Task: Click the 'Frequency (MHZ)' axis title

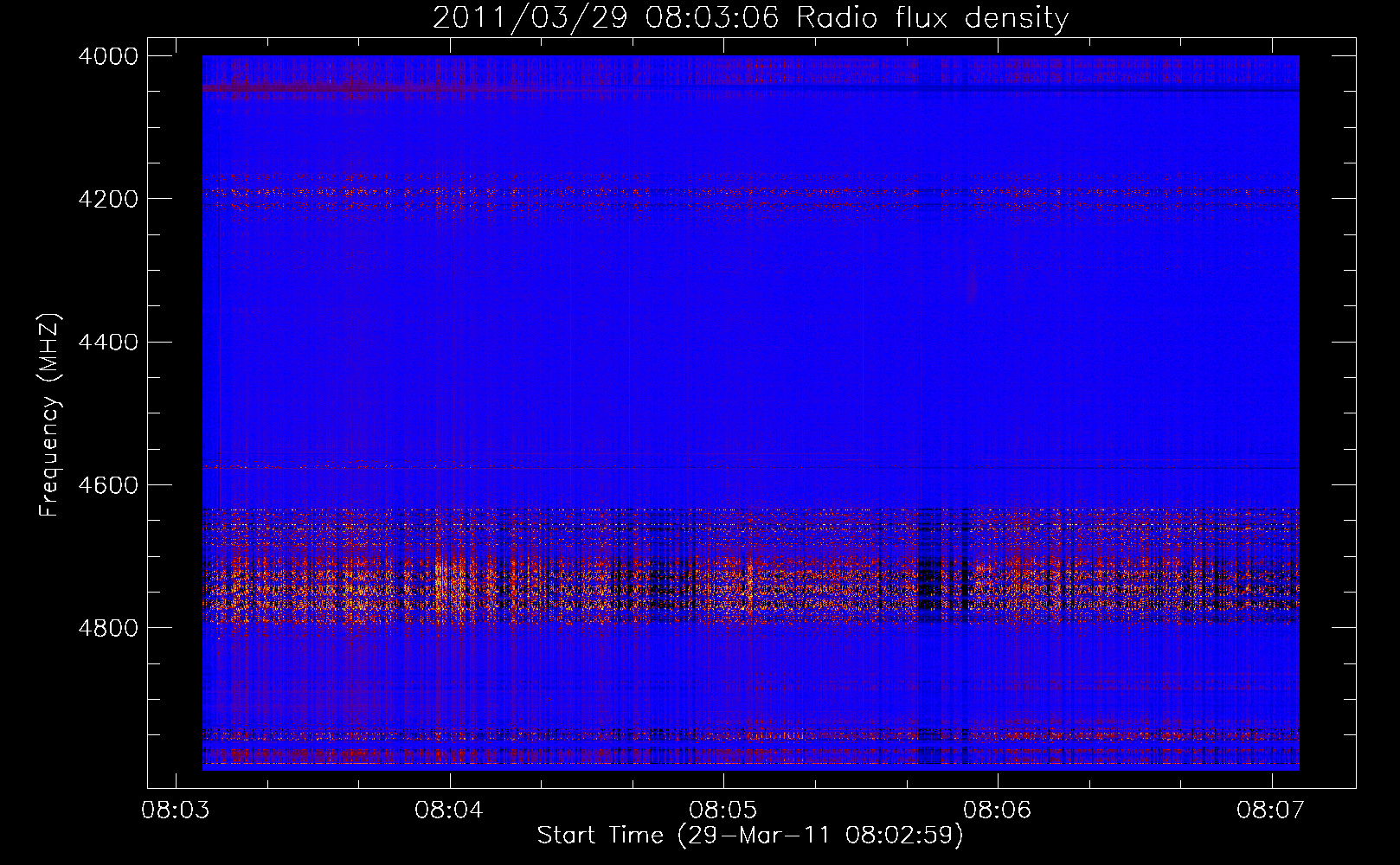Action: [x=50, y=415]
